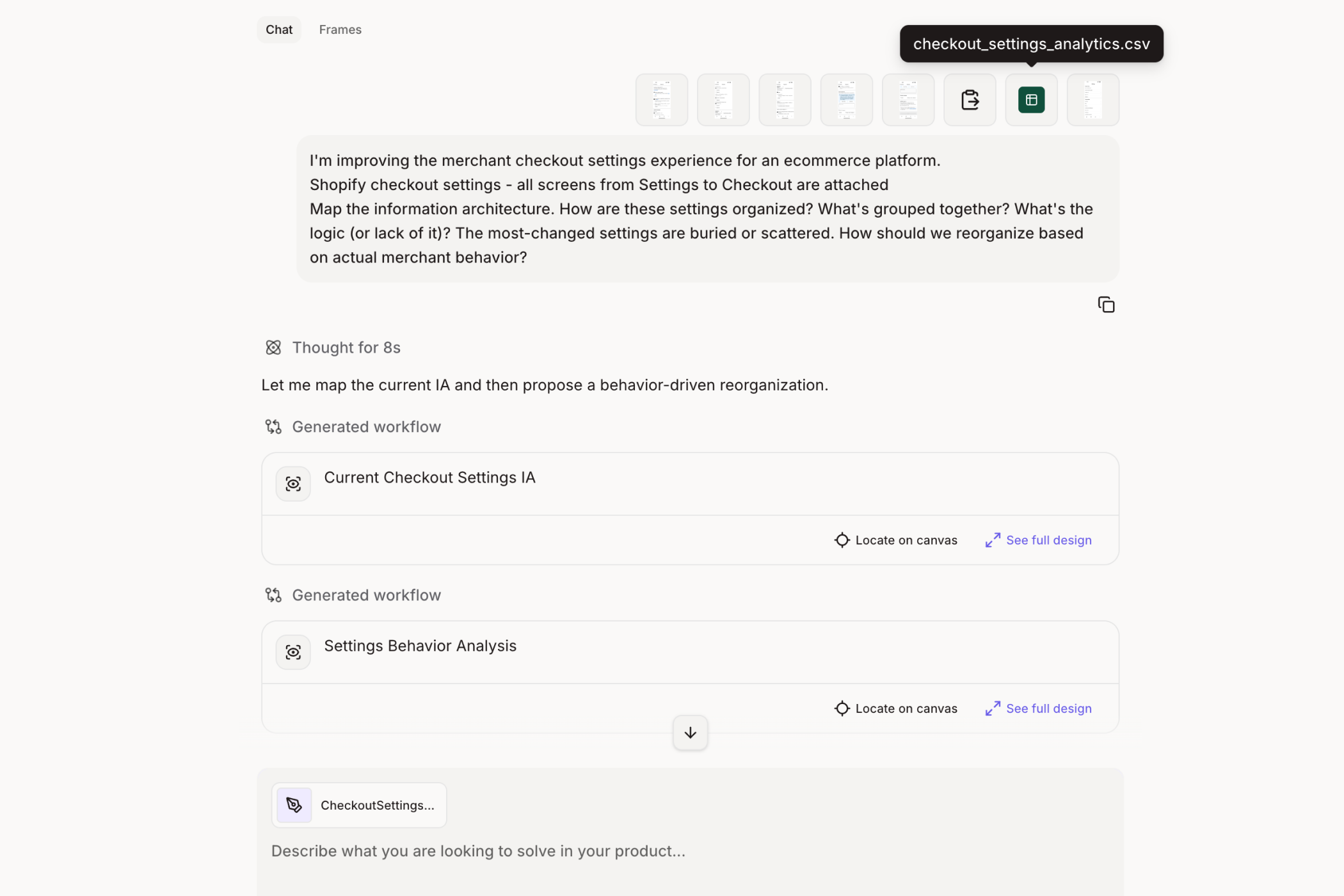
Task: Click the pen icon on the CheckoutSettings chip
Action: click(294, 804)
